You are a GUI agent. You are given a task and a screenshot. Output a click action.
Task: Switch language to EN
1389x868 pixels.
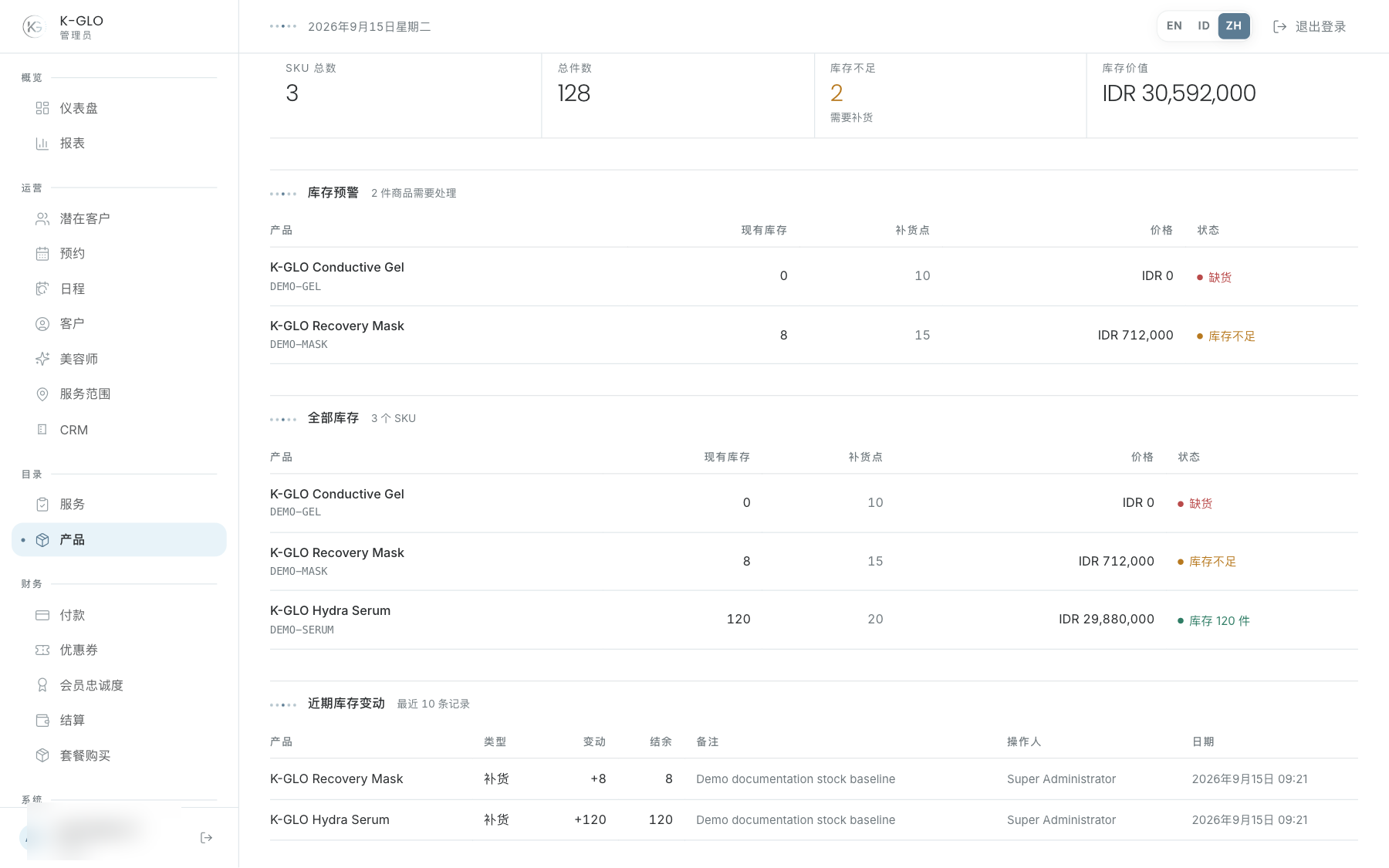coord(1174,26)
